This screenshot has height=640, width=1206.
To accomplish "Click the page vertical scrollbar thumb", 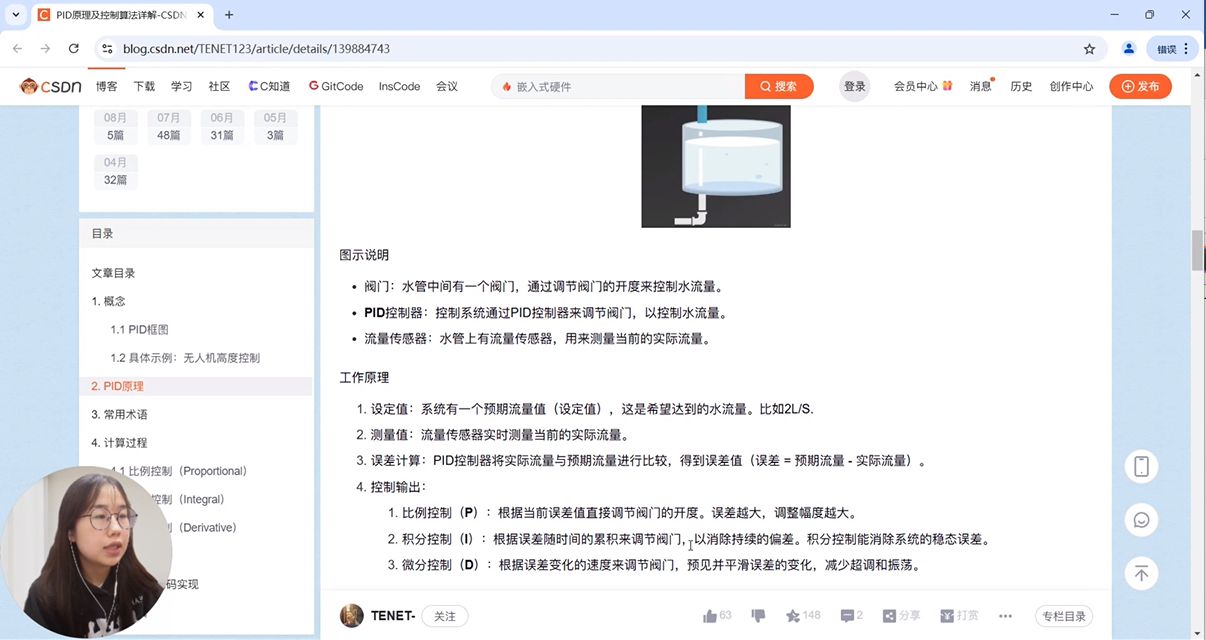I will [1197, 250].
